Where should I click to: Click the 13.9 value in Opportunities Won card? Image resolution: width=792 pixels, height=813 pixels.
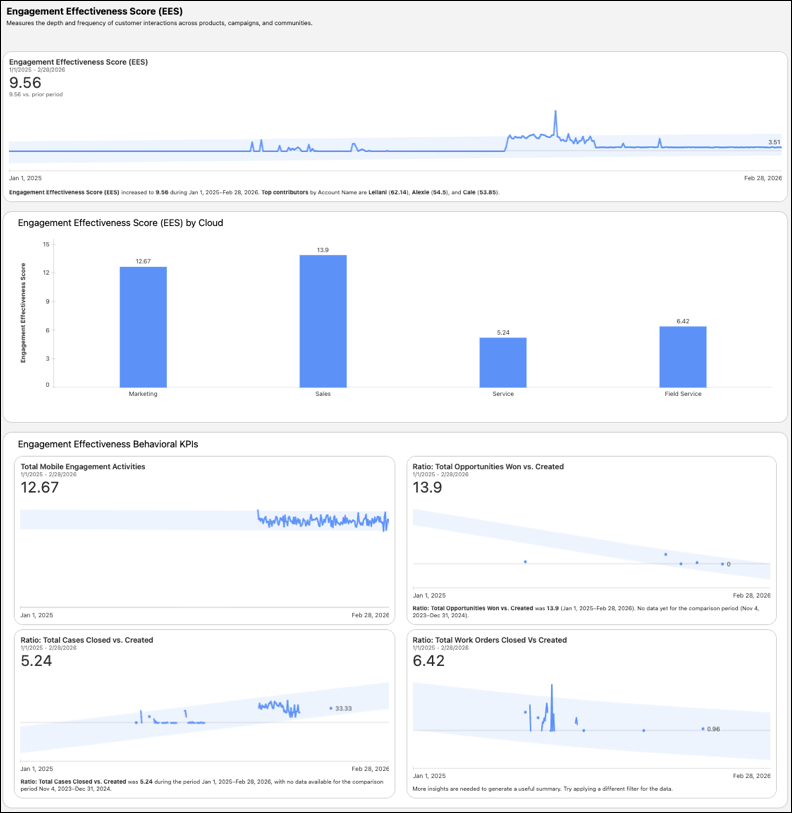pos(427,487)
